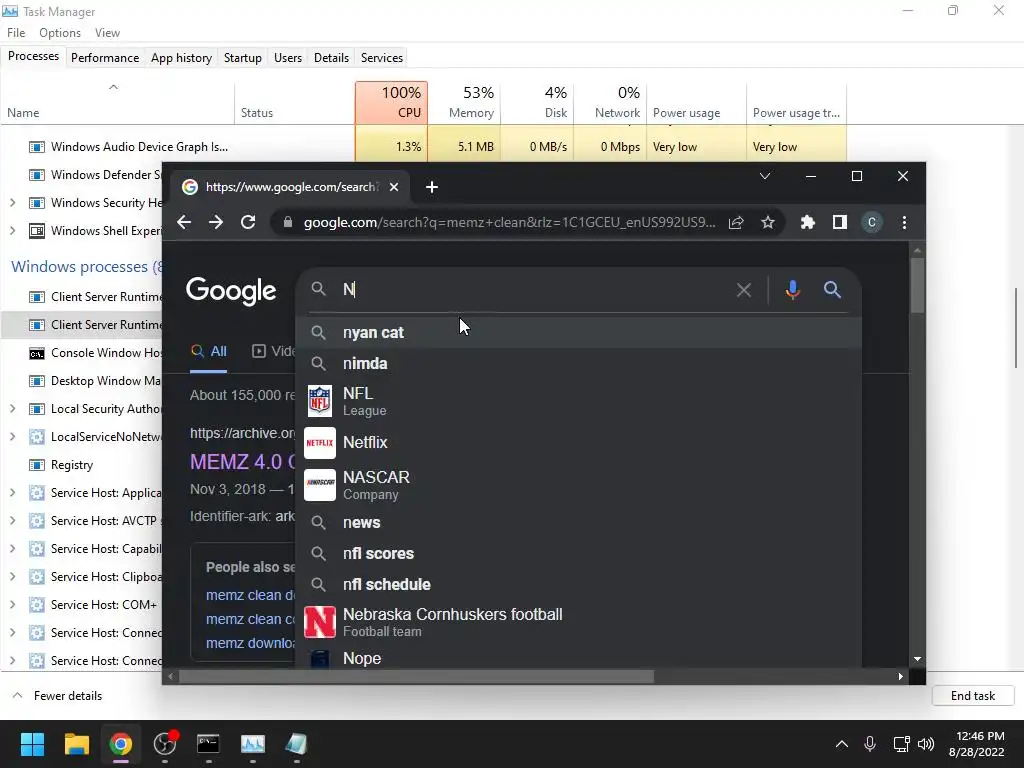Image resolution: width=1024 pixels, height=768 pixels.
Task: Switch to the Users tab
Action: coord(288,57)
